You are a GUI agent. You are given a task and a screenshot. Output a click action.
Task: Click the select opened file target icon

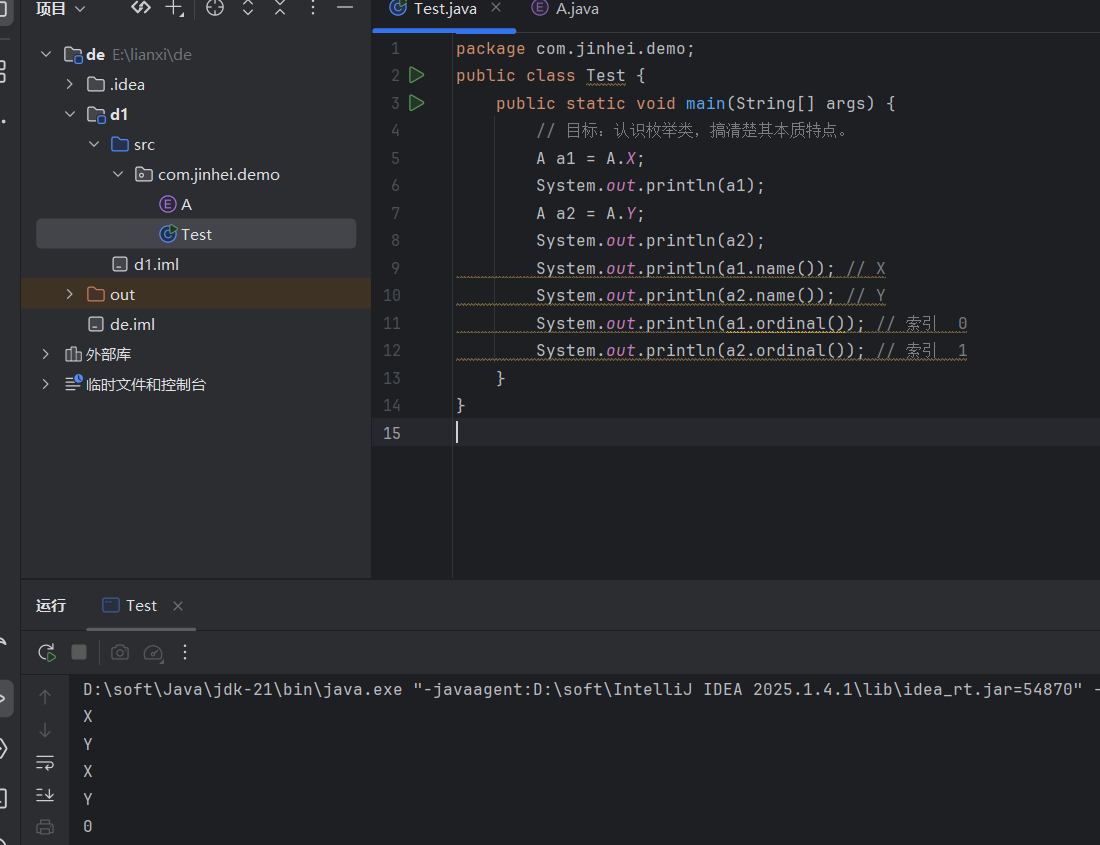[x=215, y=8]
